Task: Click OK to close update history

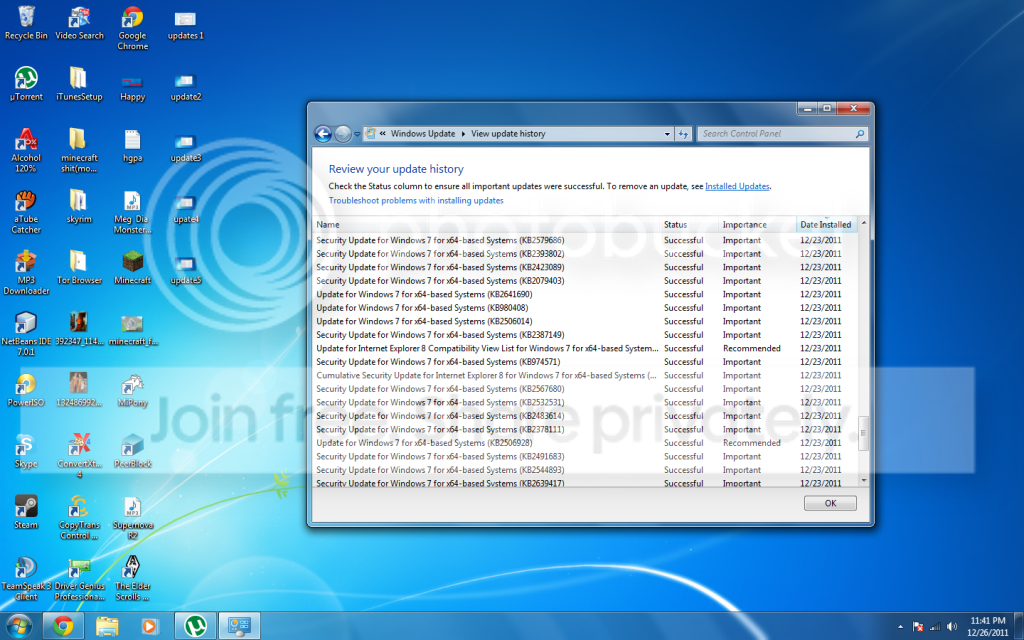Action: point(830,503)
